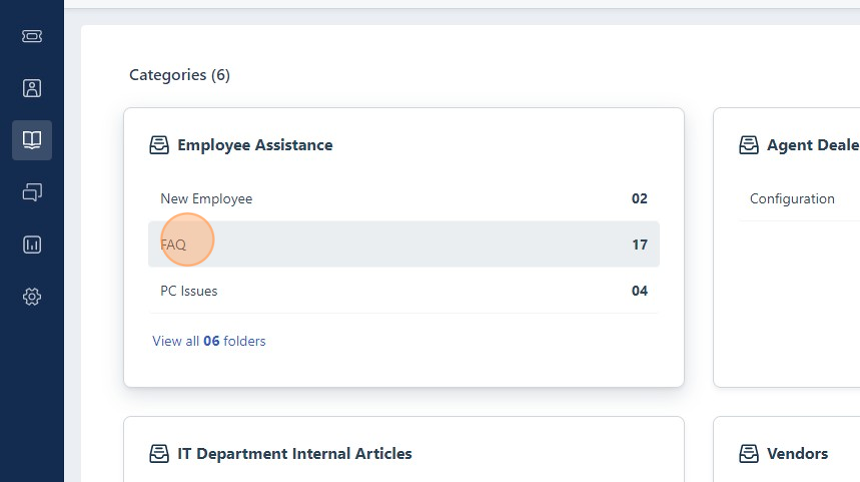Open the Reports chart icon
860x482 pixels.
click(x=32, y=245)
